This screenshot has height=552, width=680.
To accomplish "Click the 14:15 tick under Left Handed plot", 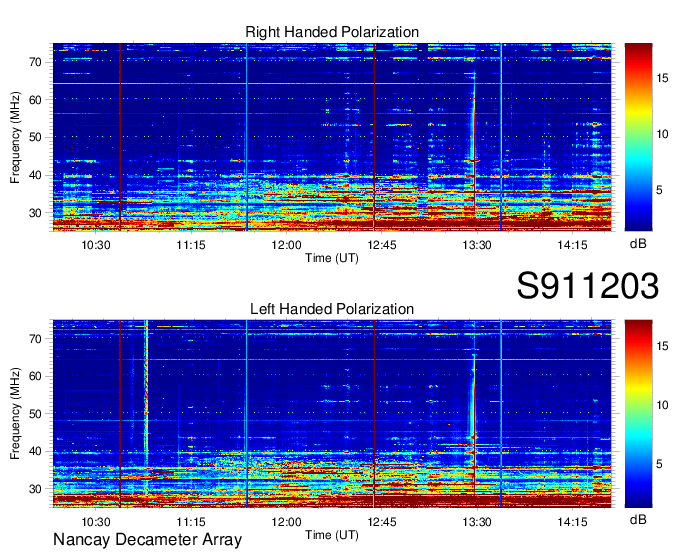I will tap(572, 522).
